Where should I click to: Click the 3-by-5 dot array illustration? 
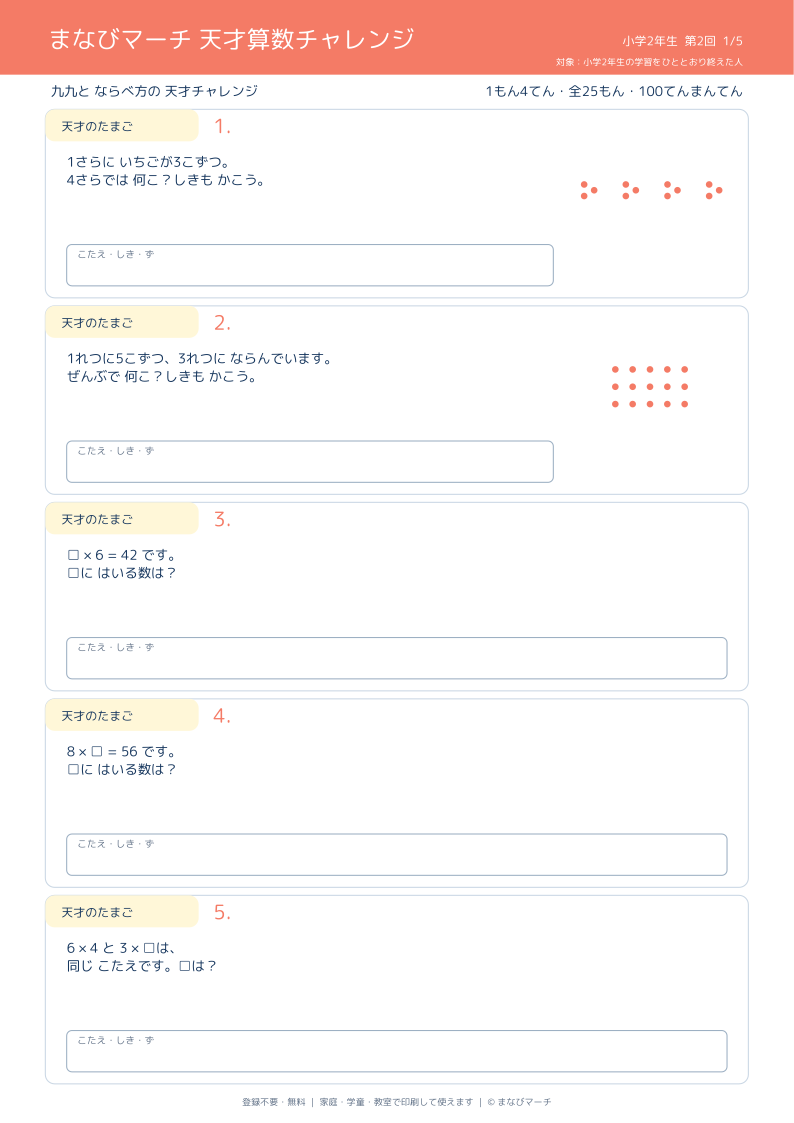coord(650,387)
